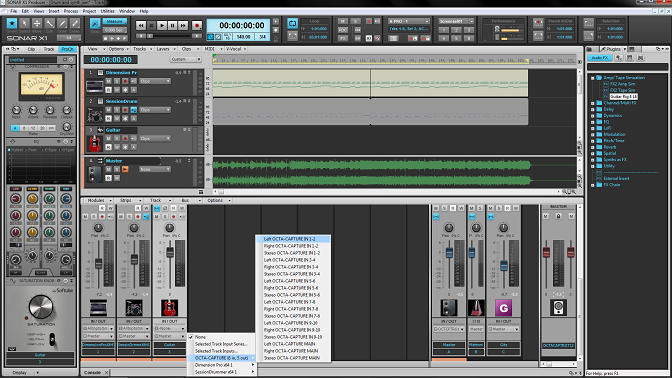Viewport: 672px width, 378px height.
Task: Activate the Edit tool
Action: tap(50, 24)
